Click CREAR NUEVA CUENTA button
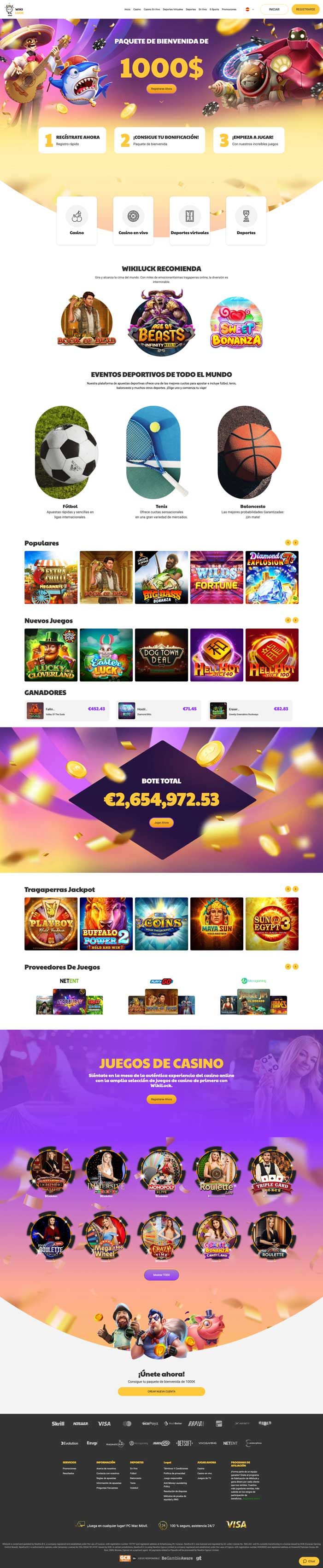Image resolution: width=323 pixels, height=1568 pixels. (x=161, y=1391)
